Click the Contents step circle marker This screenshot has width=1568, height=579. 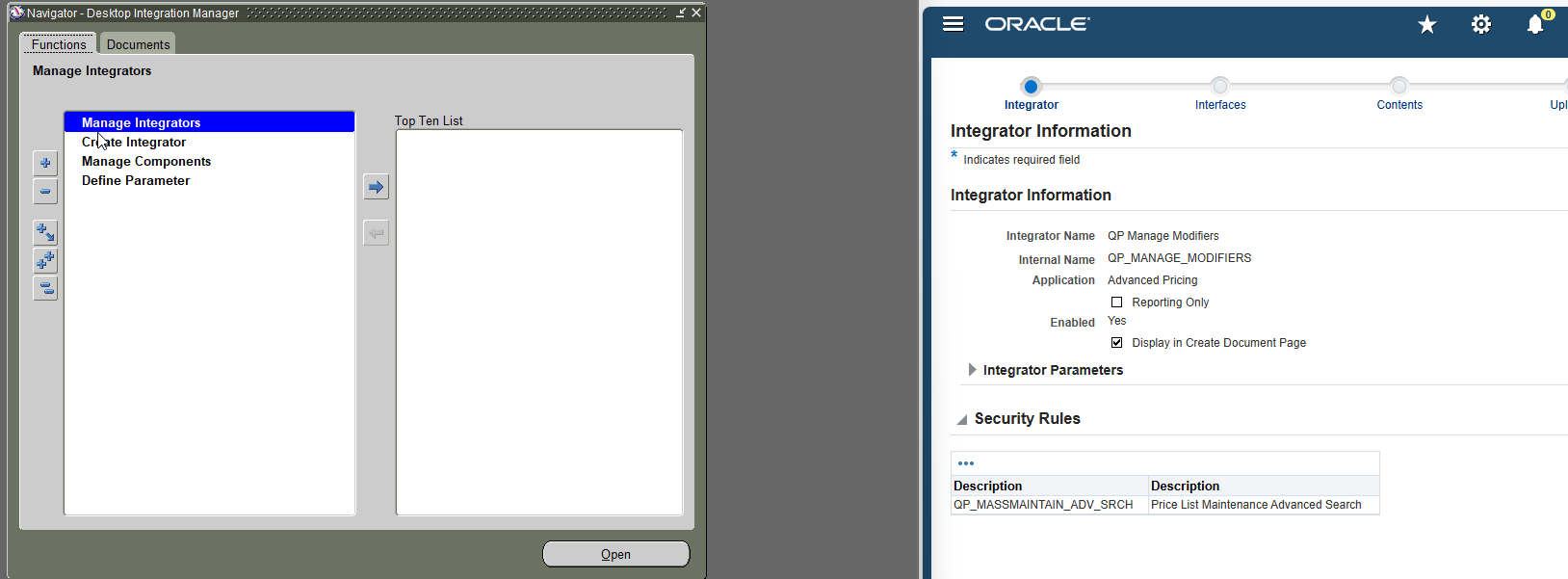[1399, 86]
